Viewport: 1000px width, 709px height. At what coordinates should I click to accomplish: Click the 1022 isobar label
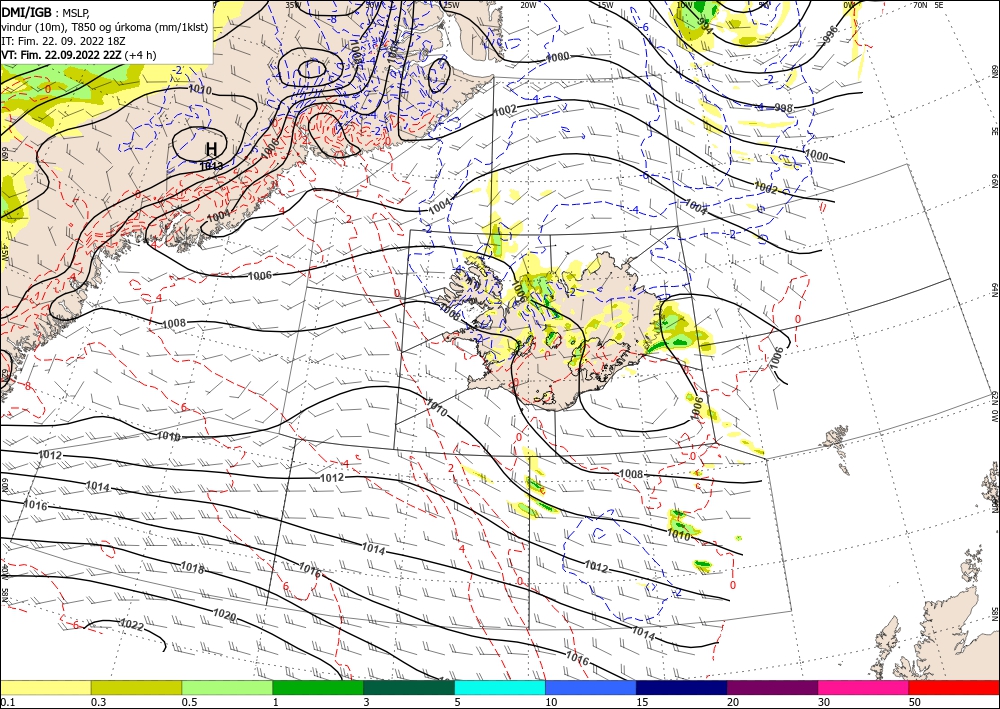[131, 624]
